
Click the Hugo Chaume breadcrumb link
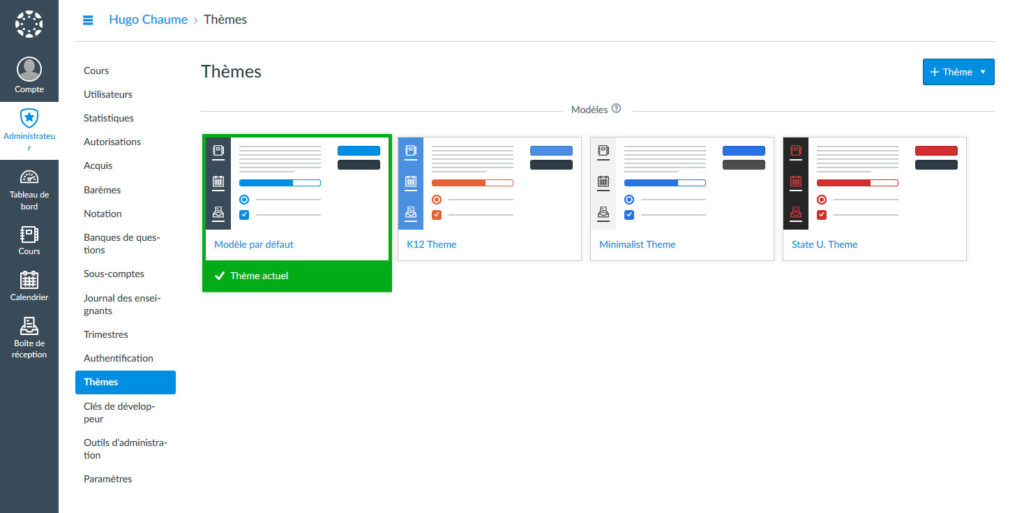[x=148, y=20]
